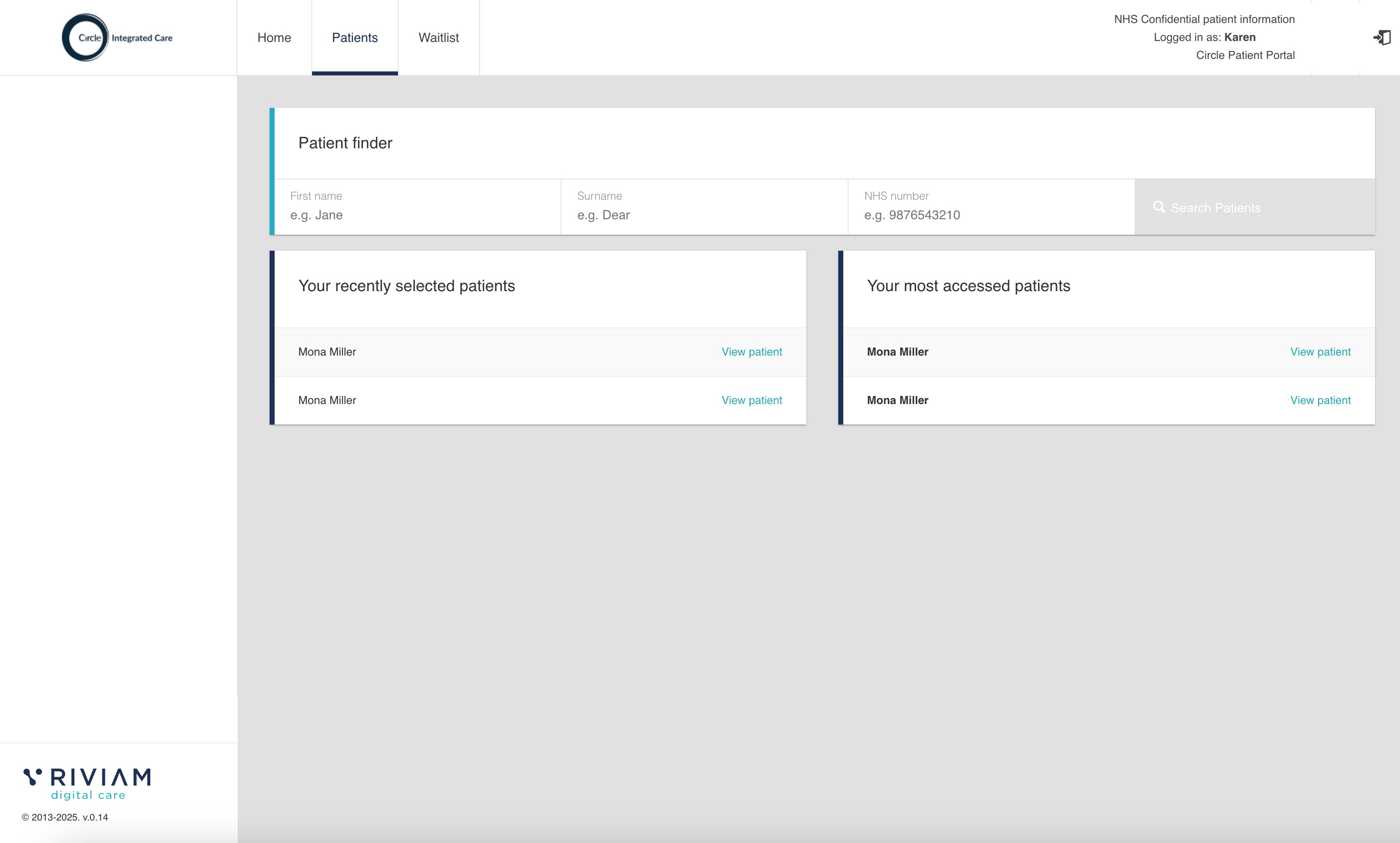Image resolution: width=1400 pixels, height=843 pixels.
Task: View patient in top recently selected row
Action: (x=751, y=352)
